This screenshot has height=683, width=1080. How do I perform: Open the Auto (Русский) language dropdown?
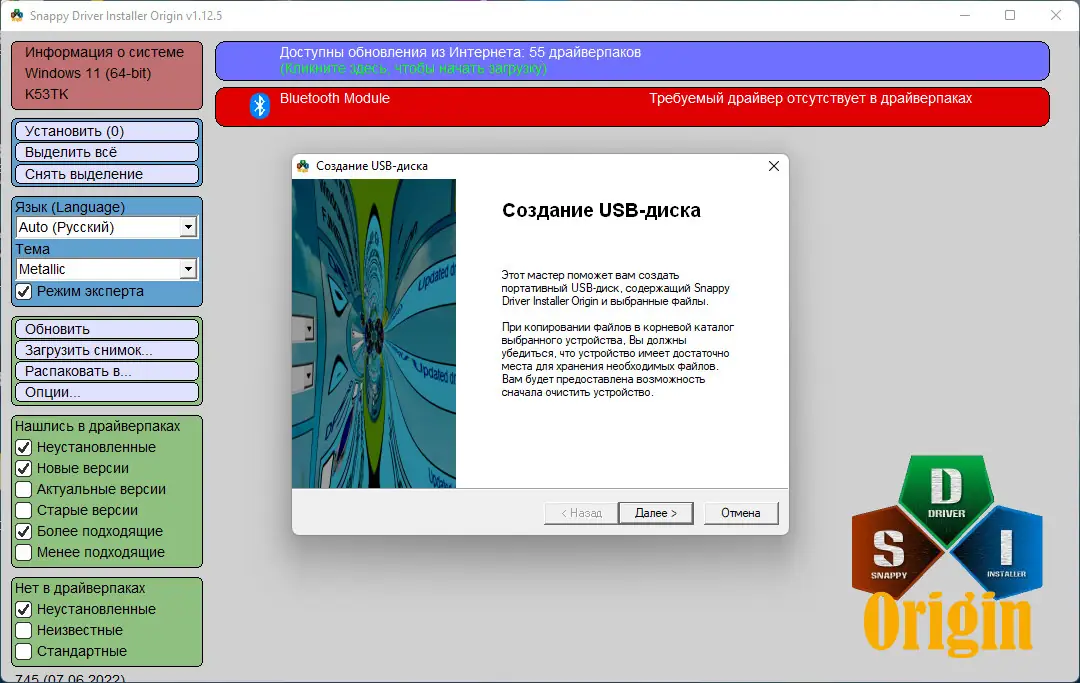coord(189,227)
